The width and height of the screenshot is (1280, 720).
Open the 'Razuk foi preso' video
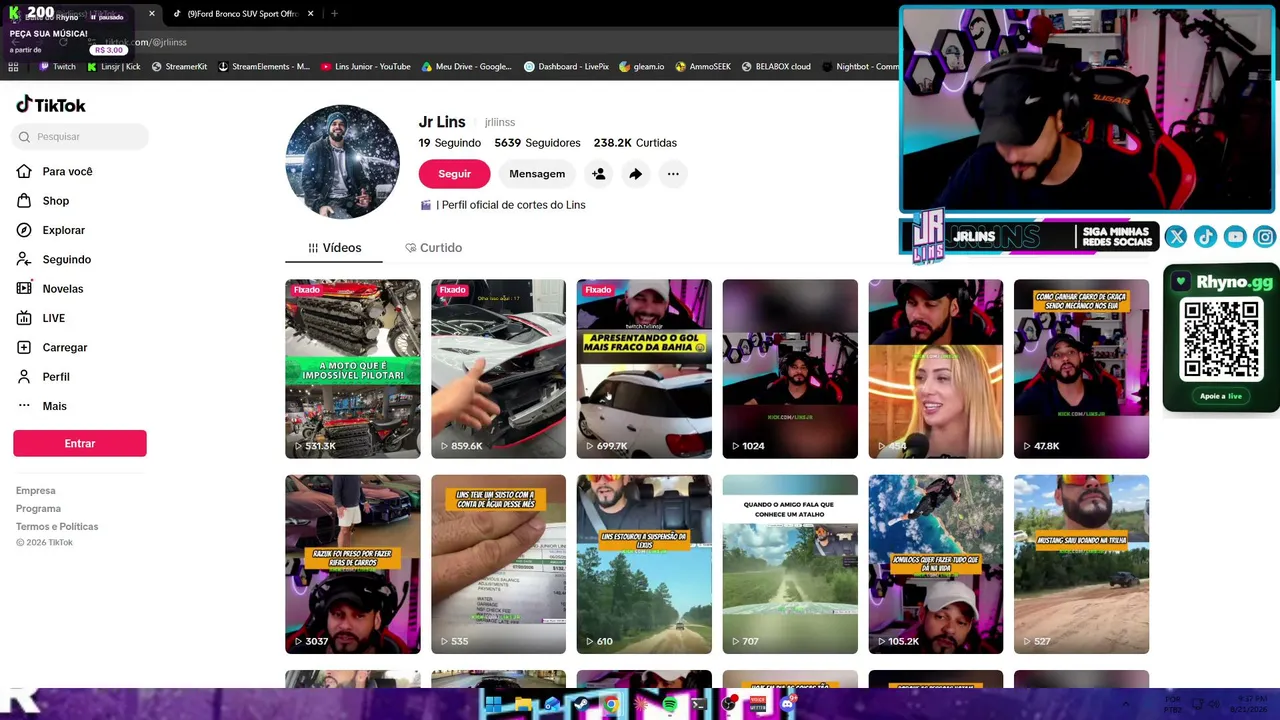pyautogui.click(x=353, y=564)
